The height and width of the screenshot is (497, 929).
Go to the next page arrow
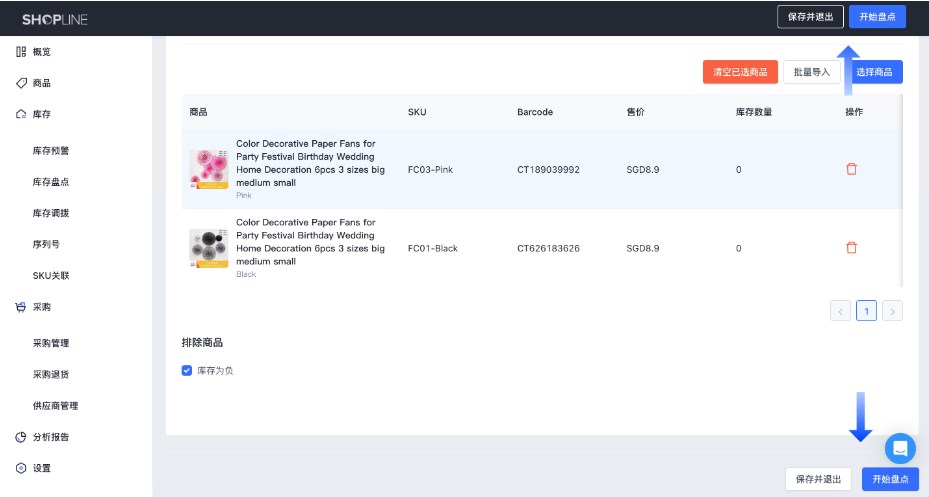892,311
